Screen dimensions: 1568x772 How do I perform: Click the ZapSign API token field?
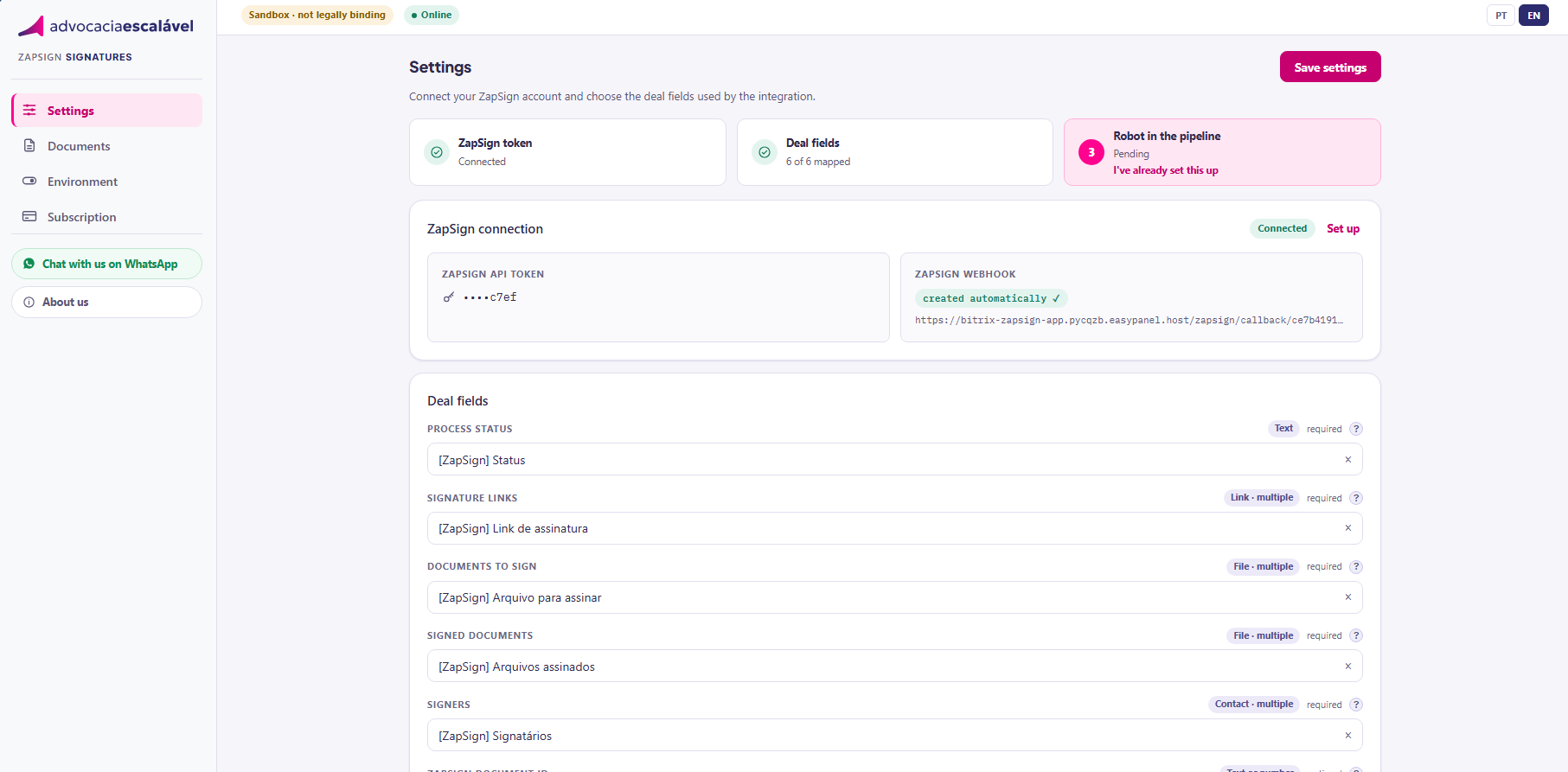point(658,297)
